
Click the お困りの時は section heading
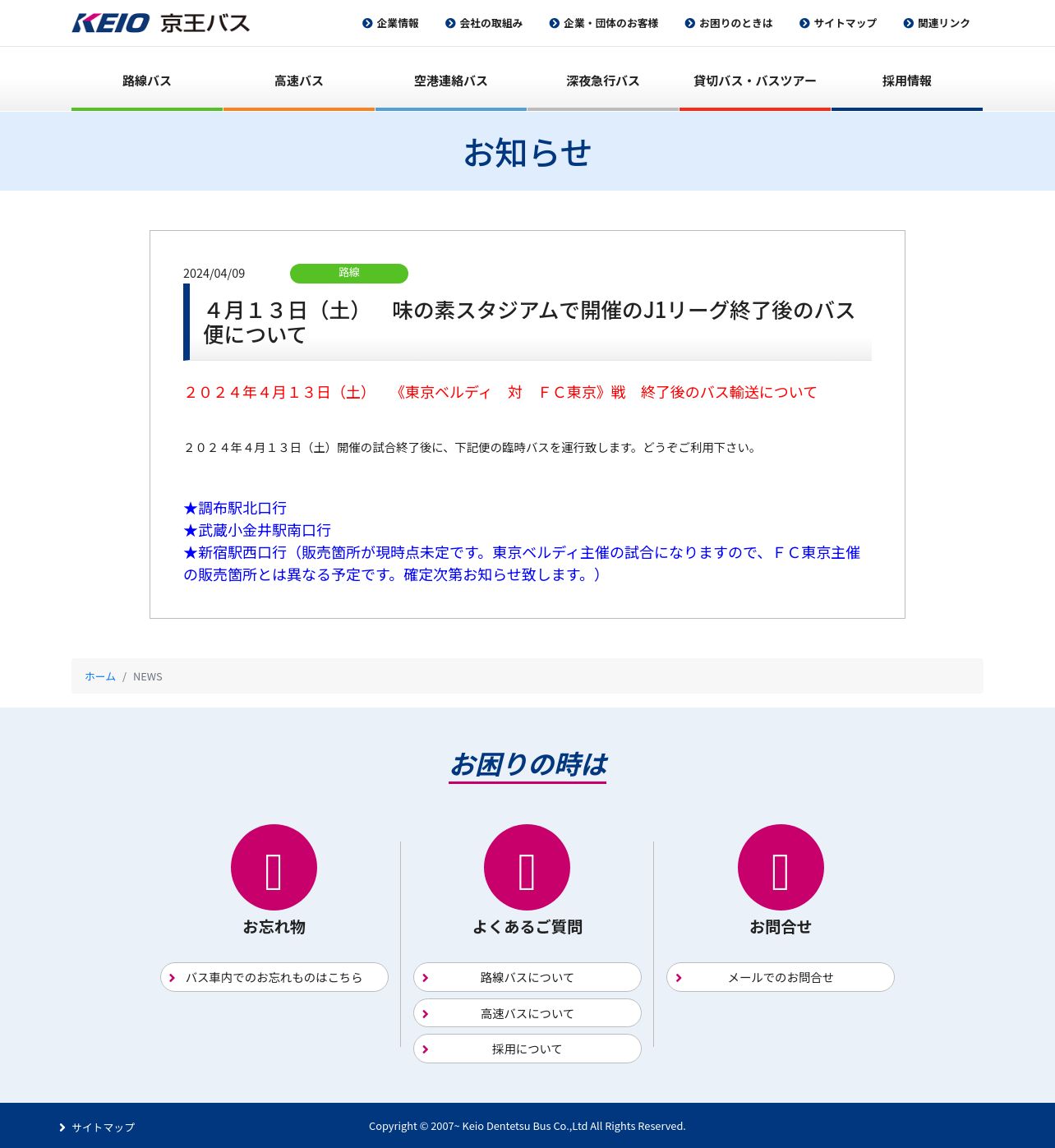(527, 764)
